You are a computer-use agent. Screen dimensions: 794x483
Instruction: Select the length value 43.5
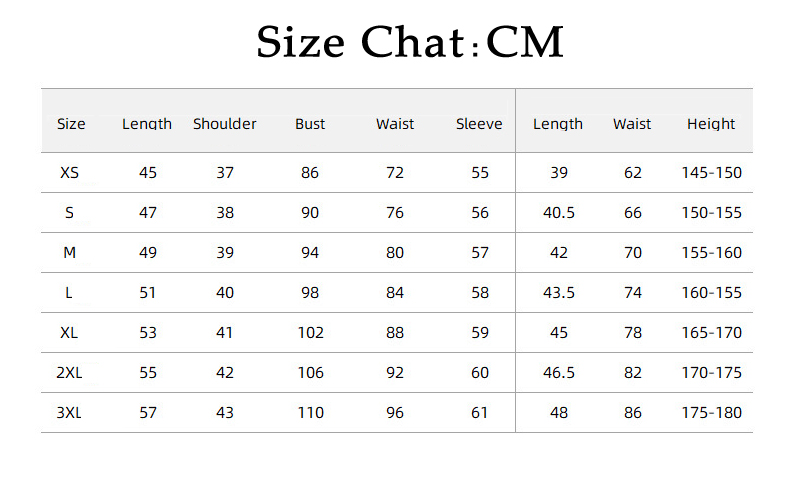click(558, 293)
